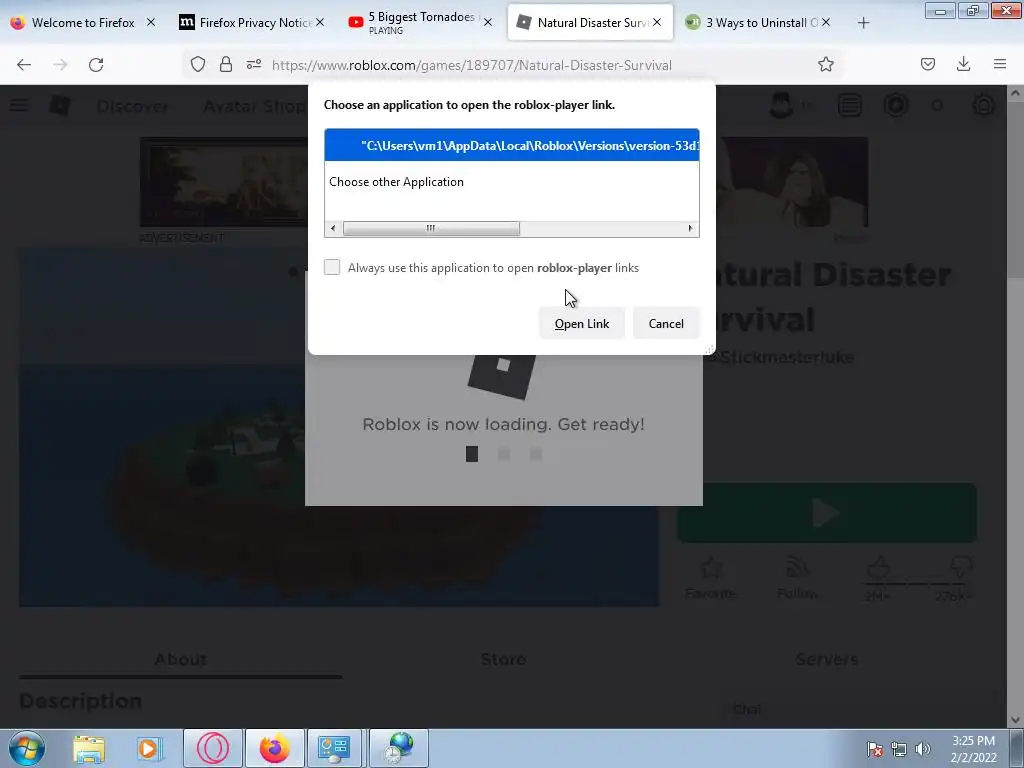This screenshot has height=768, width=1024.
Task: Click the list's right scroll arrow
Action: coord(690,228)
